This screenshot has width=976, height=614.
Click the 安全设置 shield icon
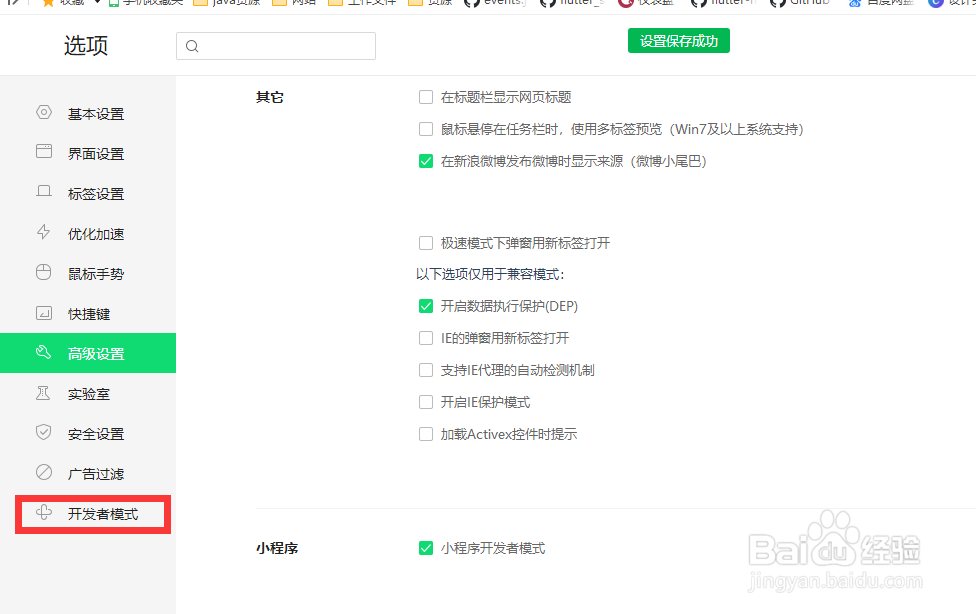click(44, 433)
